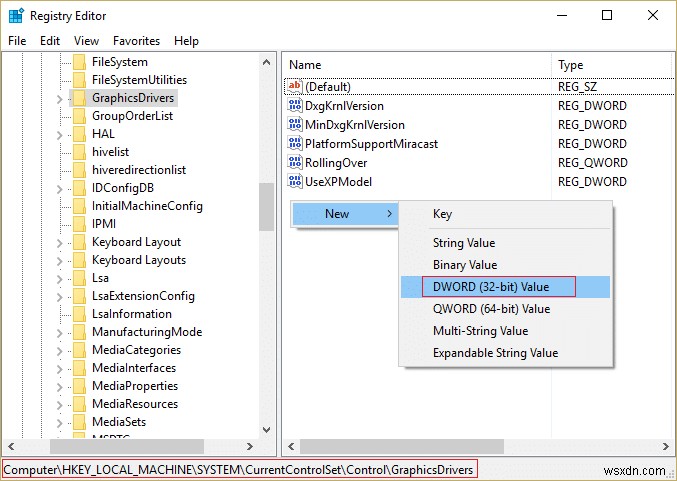Choose DWORD (32-bit) Value from submenu
Viewport: 677px width, 481px height.
[x=505, y=287]
